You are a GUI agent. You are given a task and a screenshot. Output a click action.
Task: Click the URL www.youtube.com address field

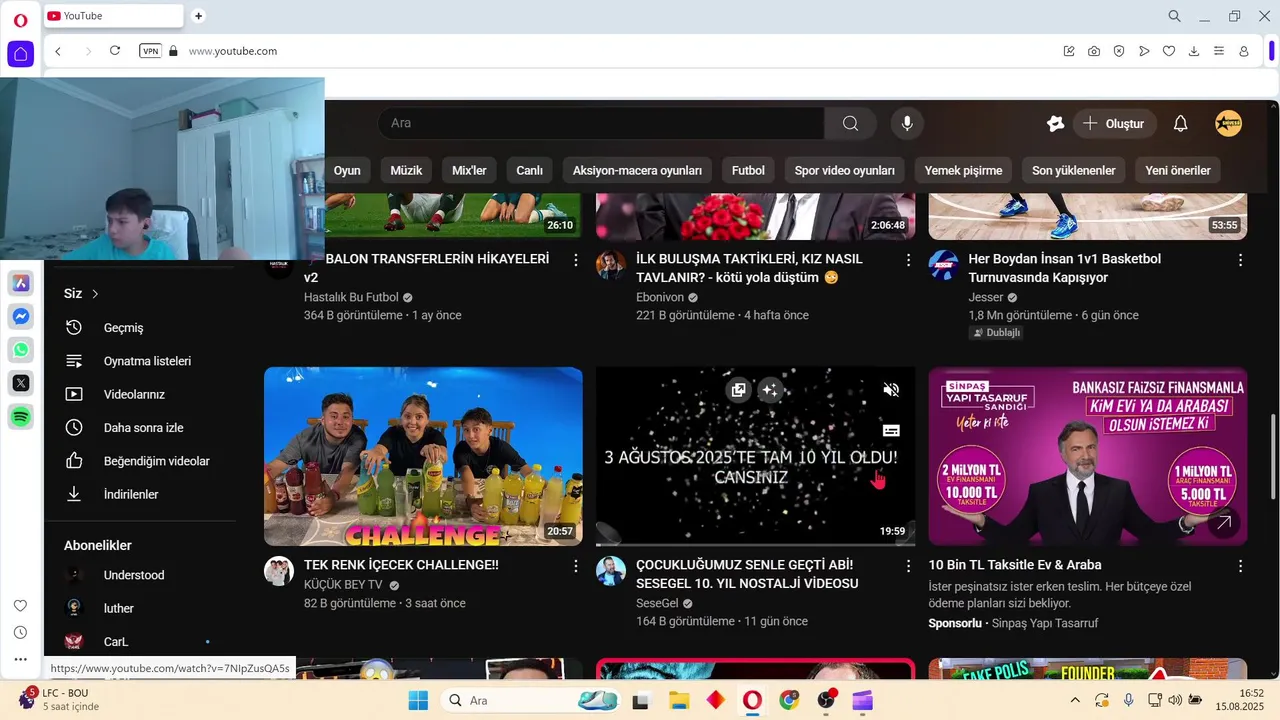(233, 51)
